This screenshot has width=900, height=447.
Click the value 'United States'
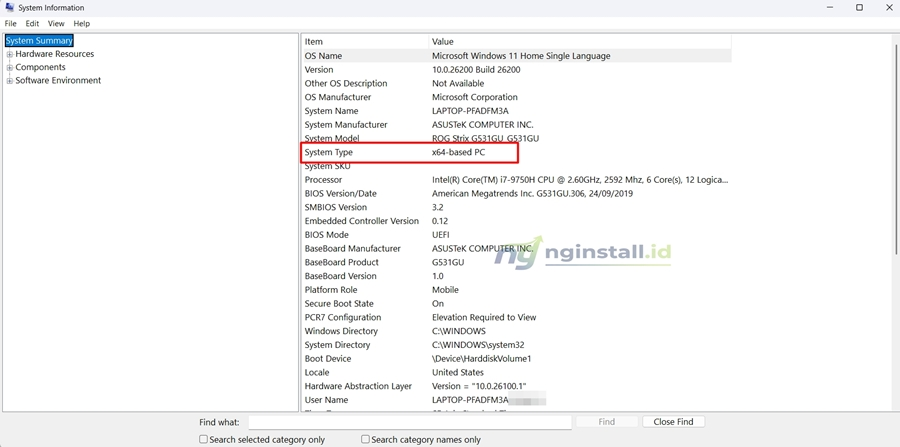[457, 372]
